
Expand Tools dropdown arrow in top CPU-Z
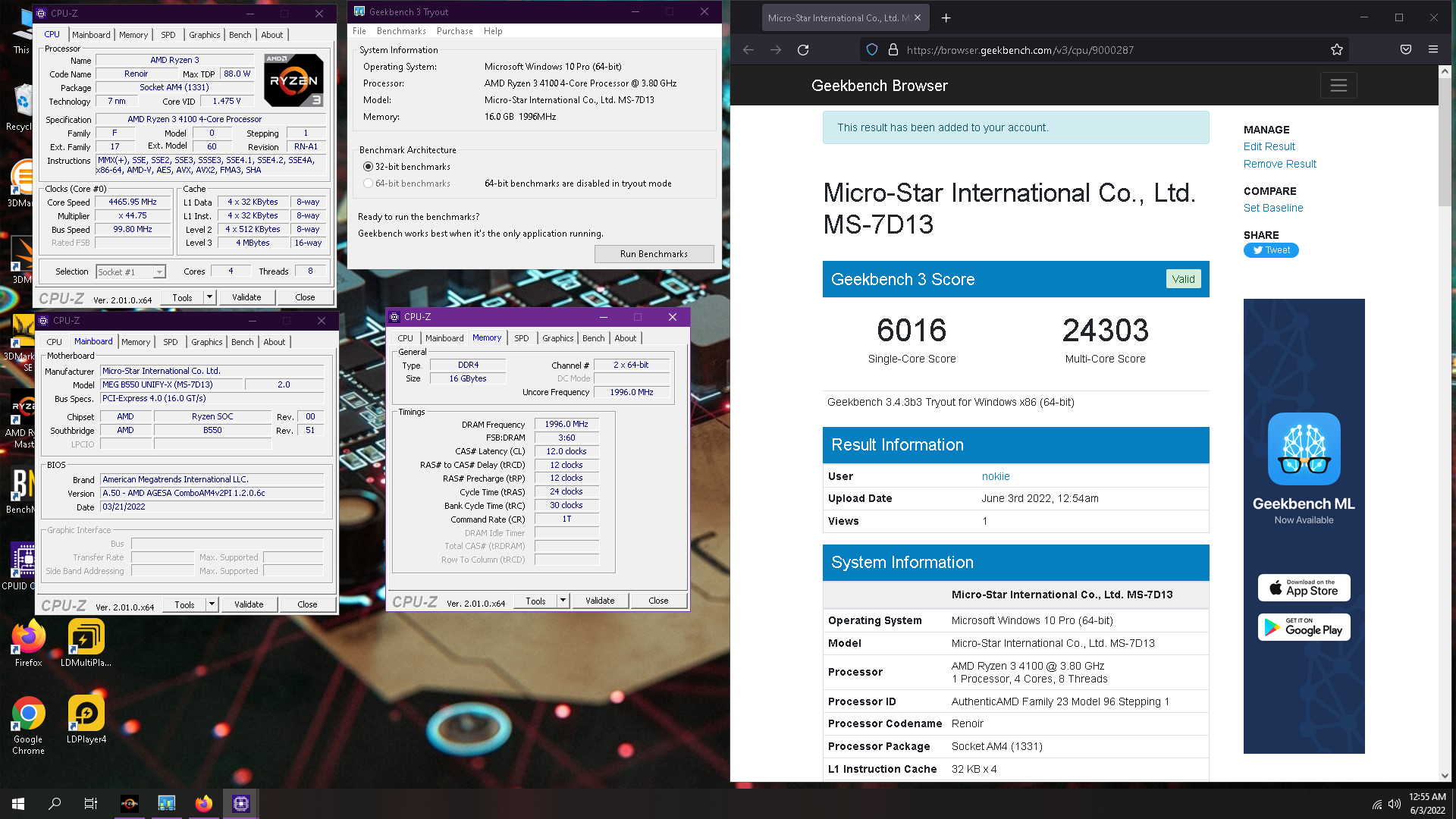pos(210,297)
